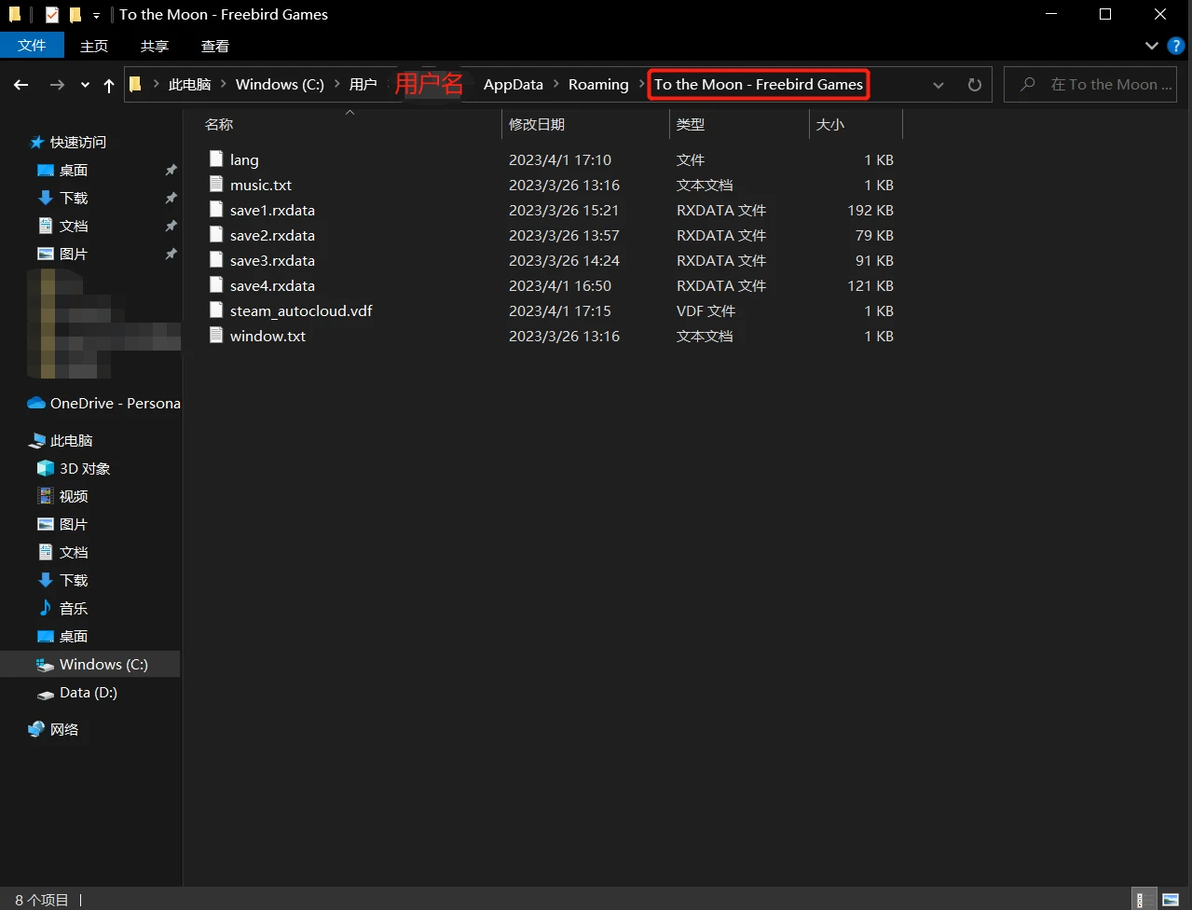
Task: Expand address bar history dropdown
Action: [938, 85]
